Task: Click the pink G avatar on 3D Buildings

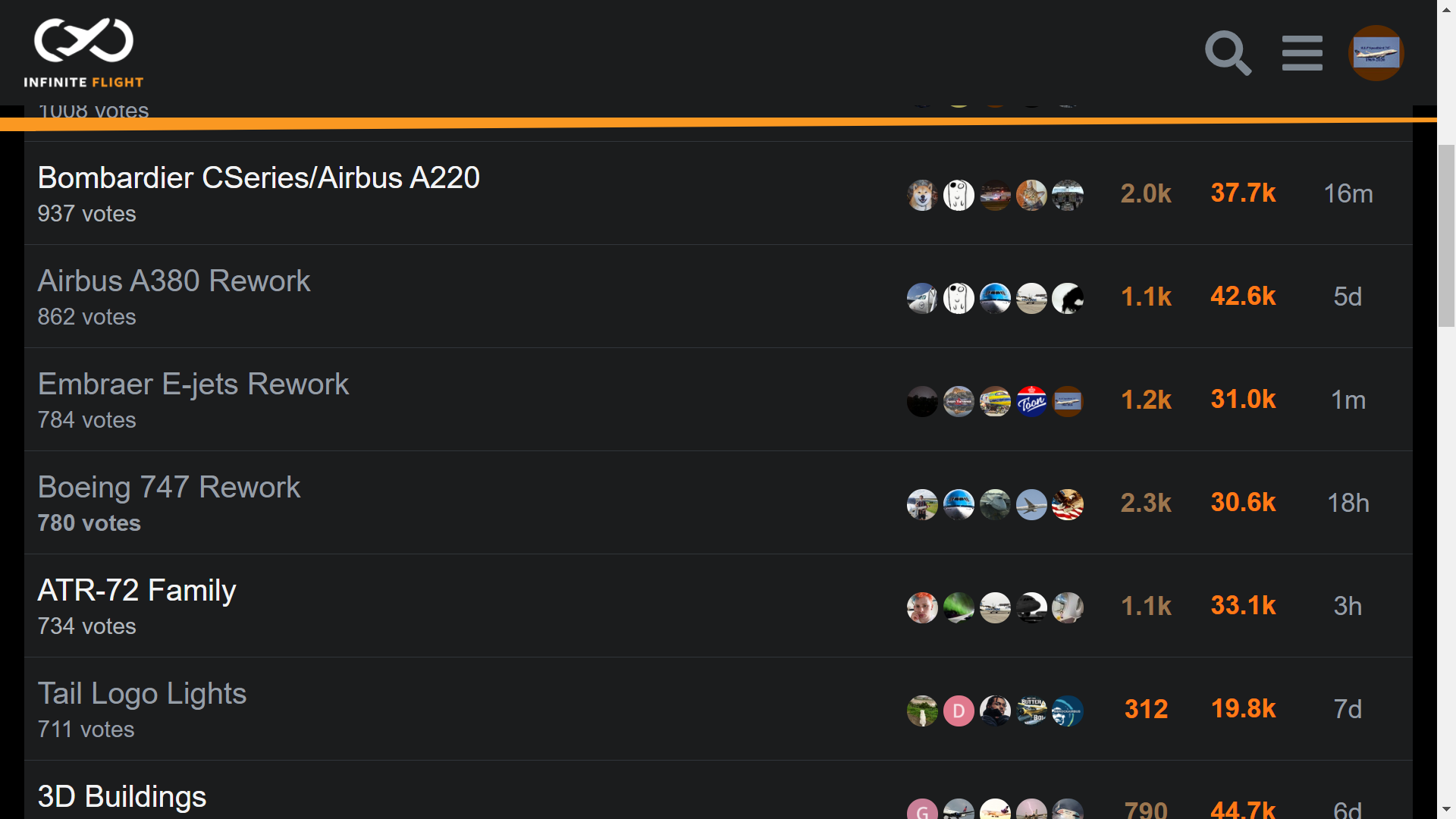Action: [x=922, y=810]
